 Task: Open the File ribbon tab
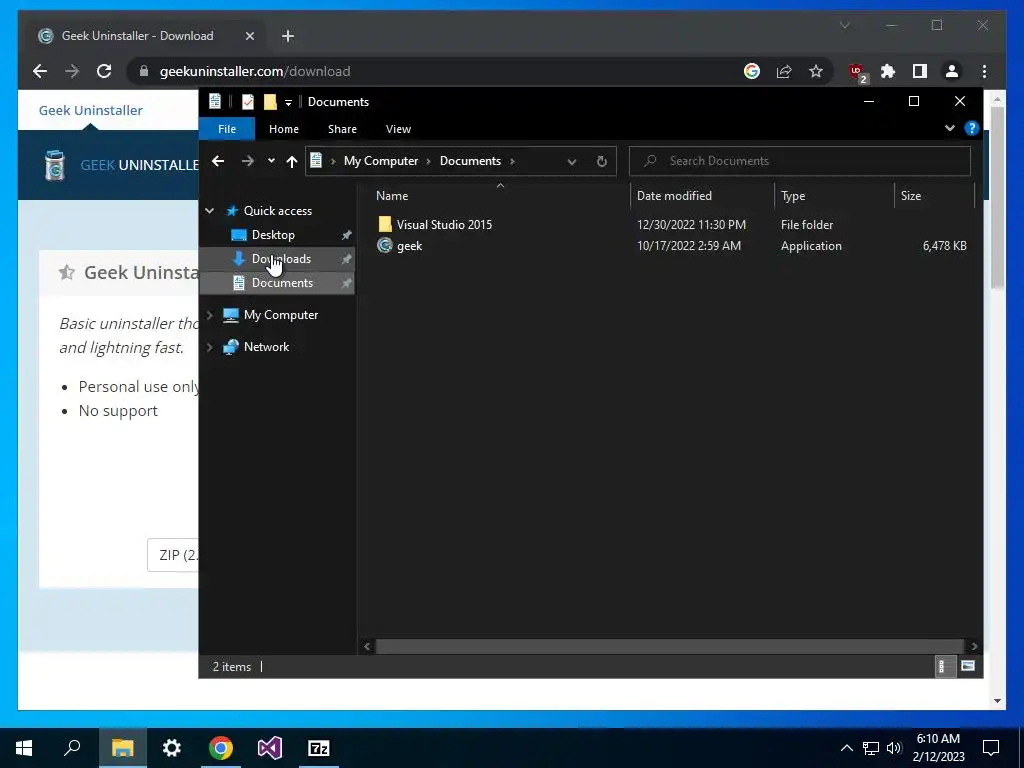pyautogui.click(x=227, y=129)
